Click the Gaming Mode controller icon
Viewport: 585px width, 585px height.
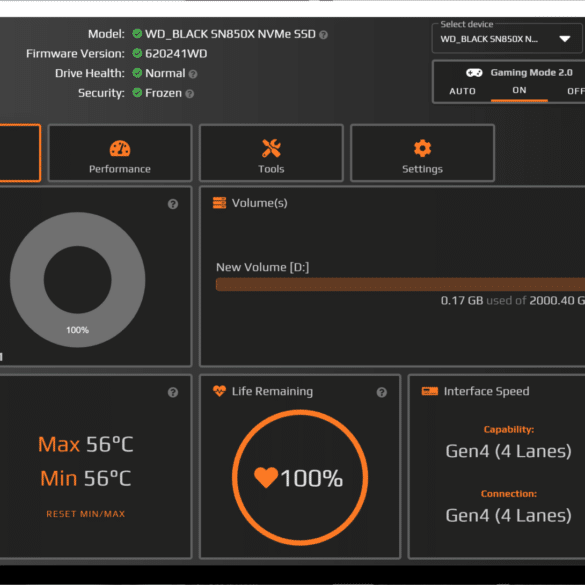click(474, 72)
